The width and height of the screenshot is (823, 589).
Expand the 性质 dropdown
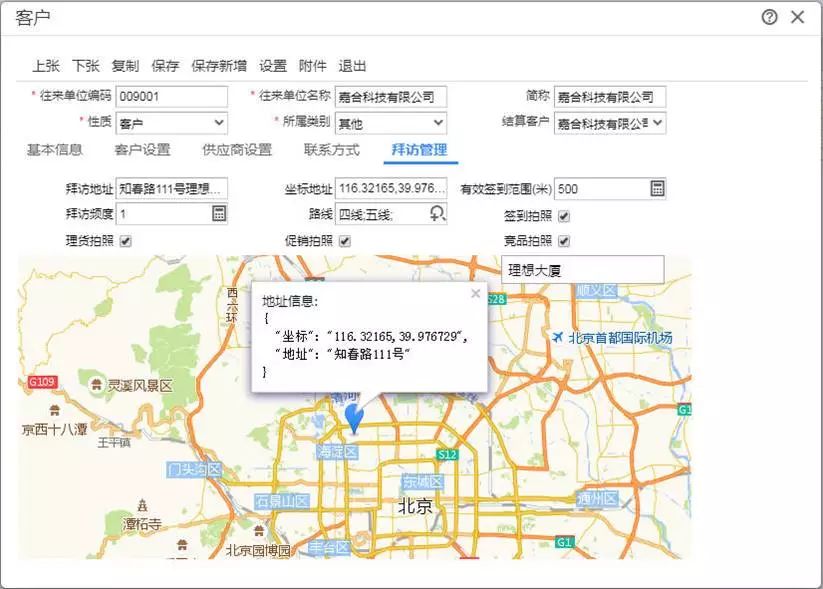[x=219, y=124]
